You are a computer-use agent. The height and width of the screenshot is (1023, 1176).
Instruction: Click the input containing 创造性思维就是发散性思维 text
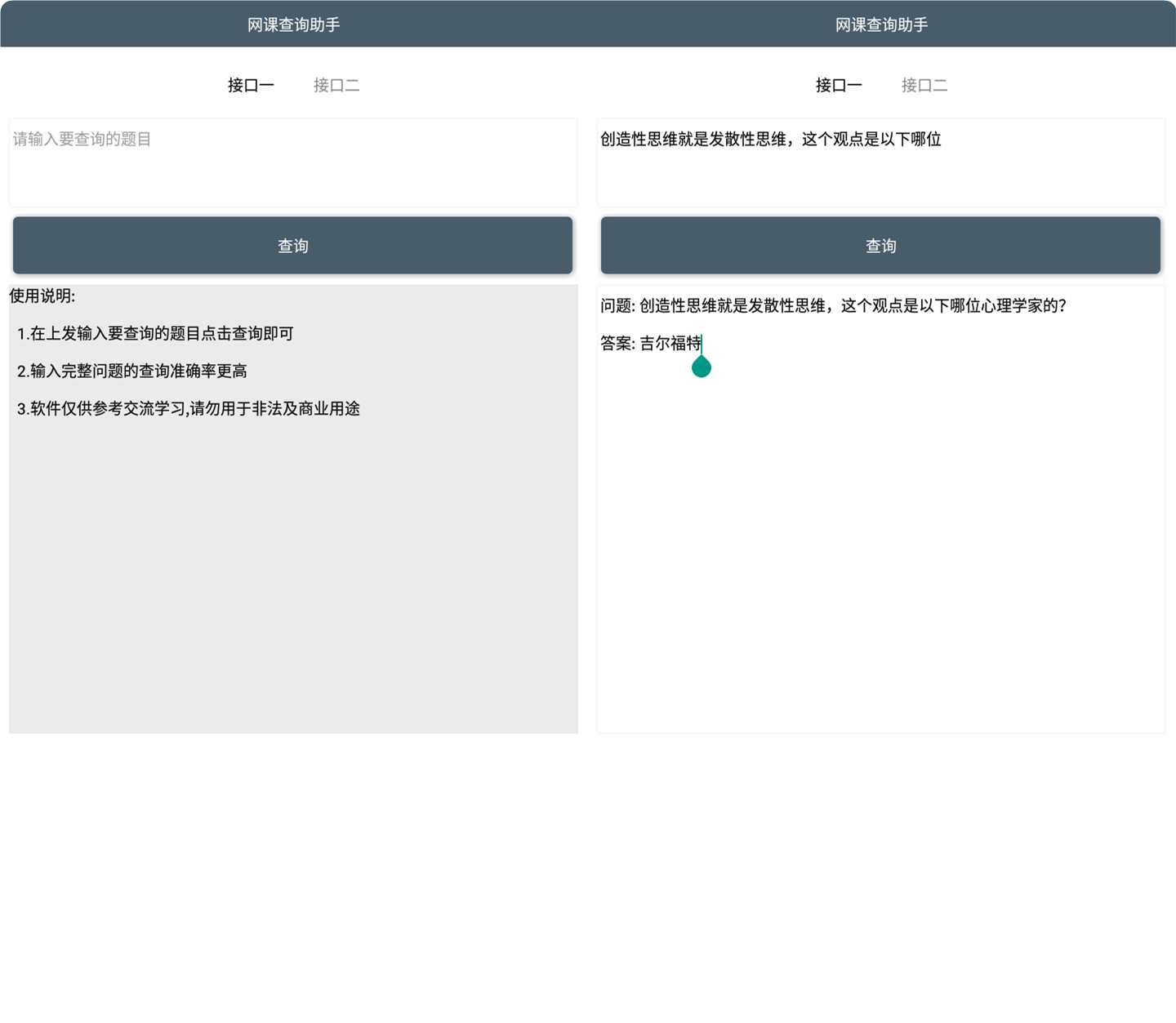pos(880,162)
